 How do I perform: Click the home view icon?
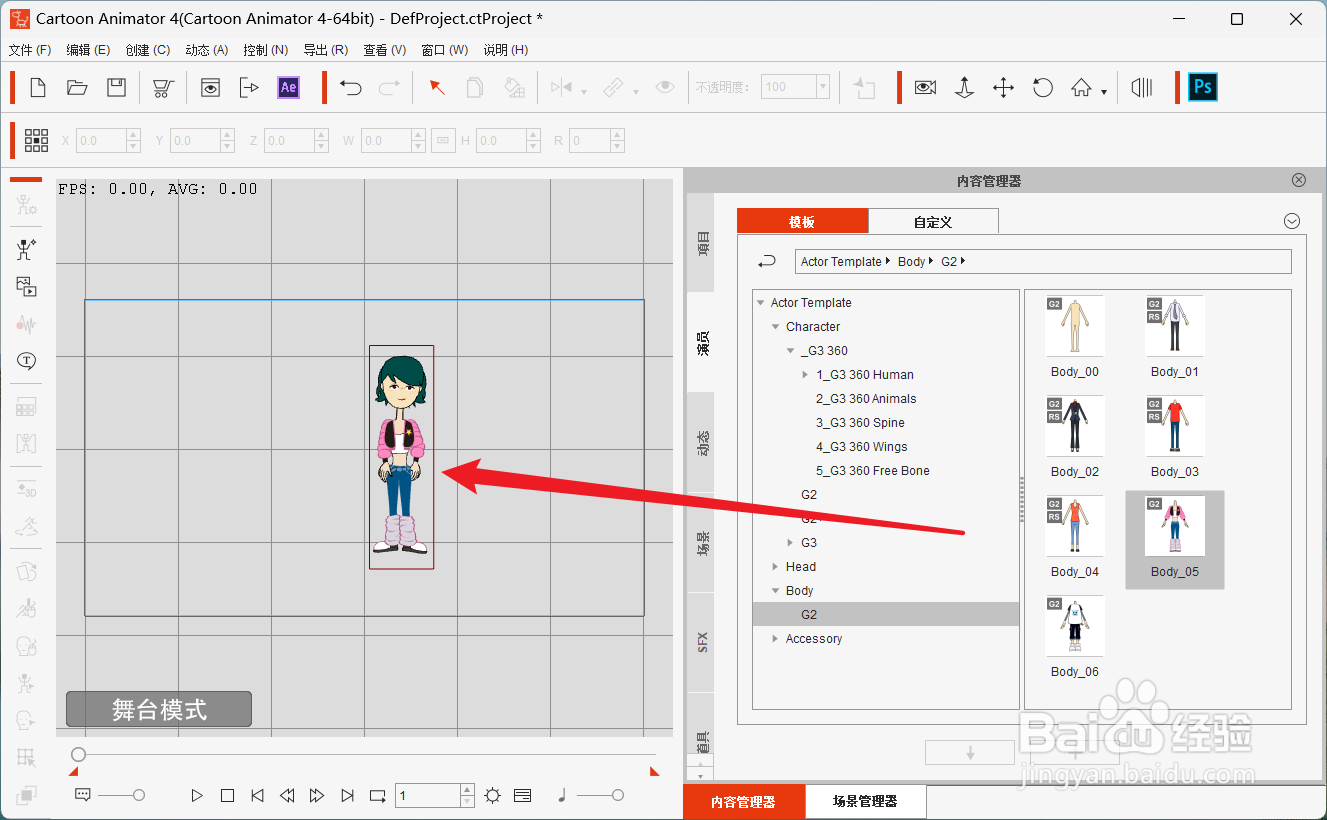pyautogui.click(x=1081, y=88)
